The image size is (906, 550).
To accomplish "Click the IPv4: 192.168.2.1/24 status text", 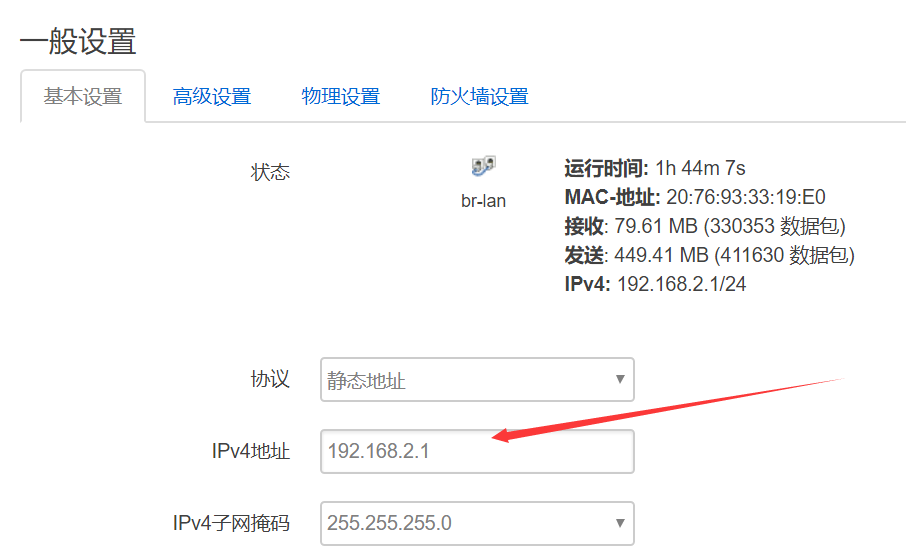I will 655,284.
